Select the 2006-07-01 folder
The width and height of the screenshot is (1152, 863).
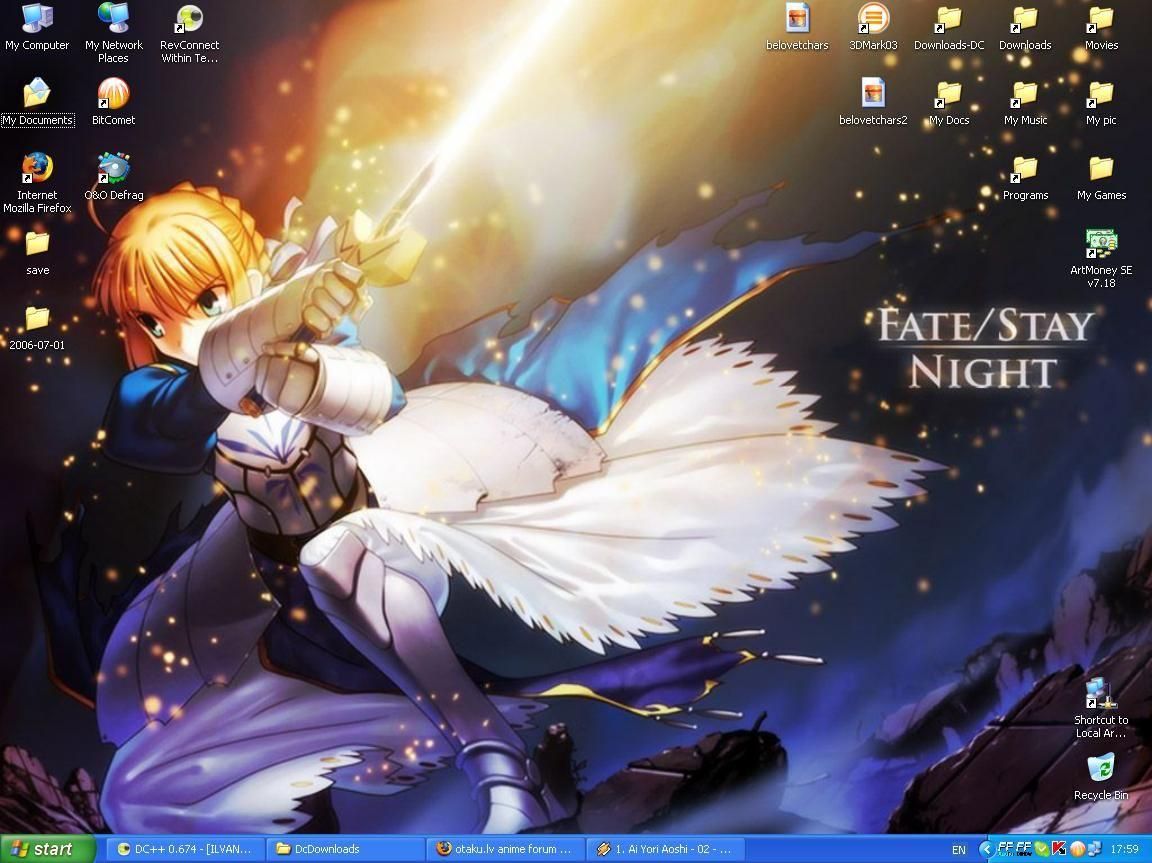coord(37,328)
